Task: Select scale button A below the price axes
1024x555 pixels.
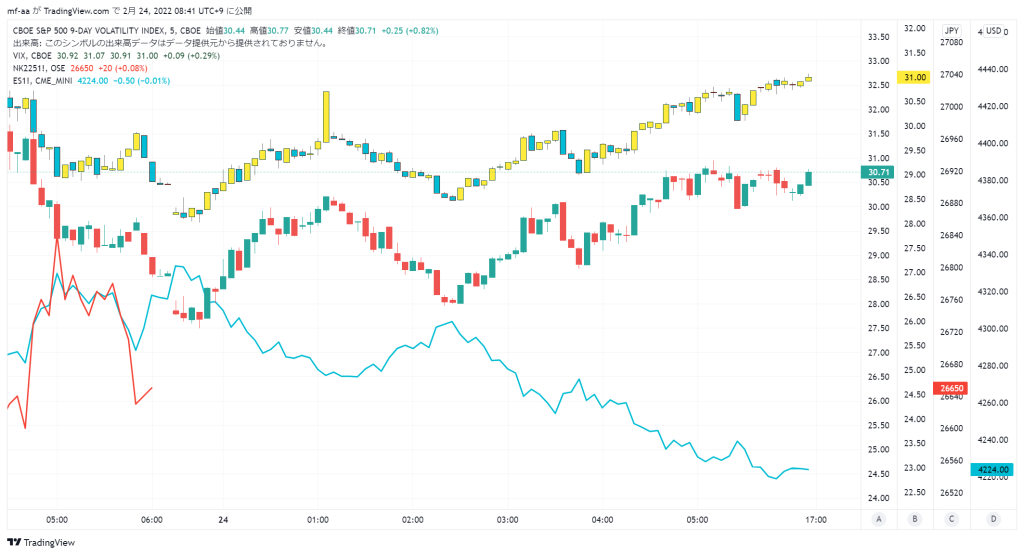Action: coord(879,519)
